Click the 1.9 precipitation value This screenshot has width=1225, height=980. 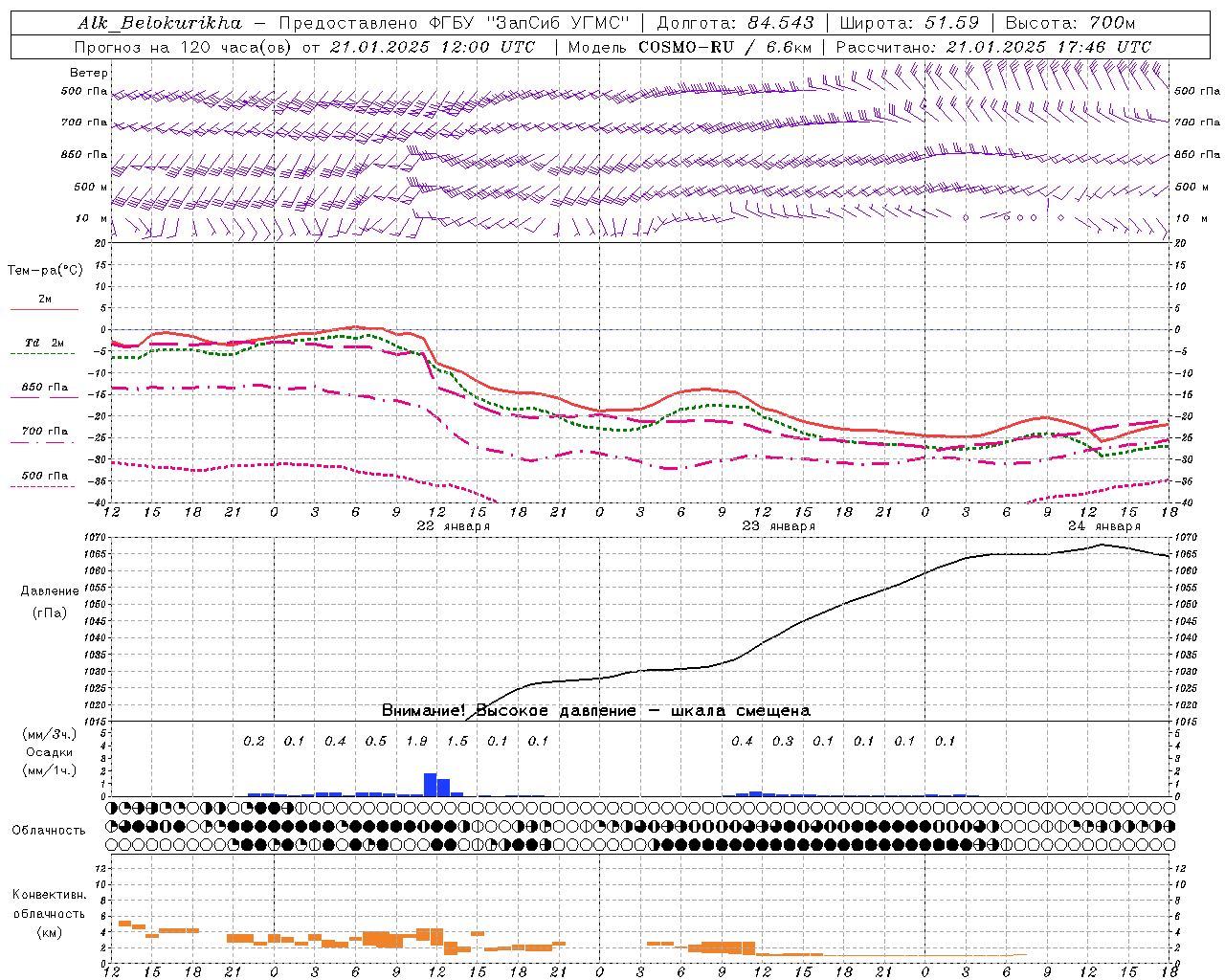(416, 742)
